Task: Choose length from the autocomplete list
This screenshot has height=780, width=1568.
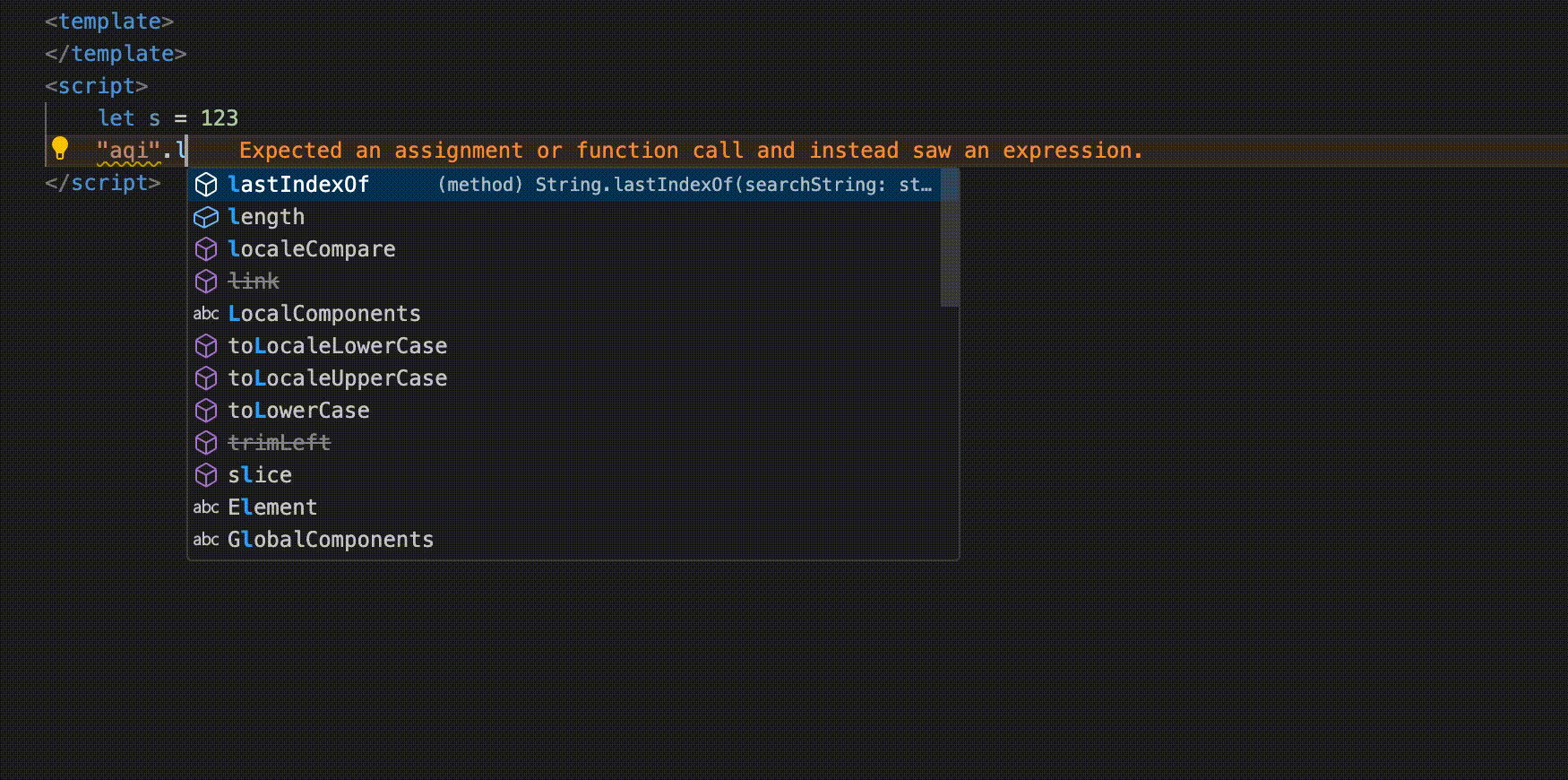Action: [266, 217]
